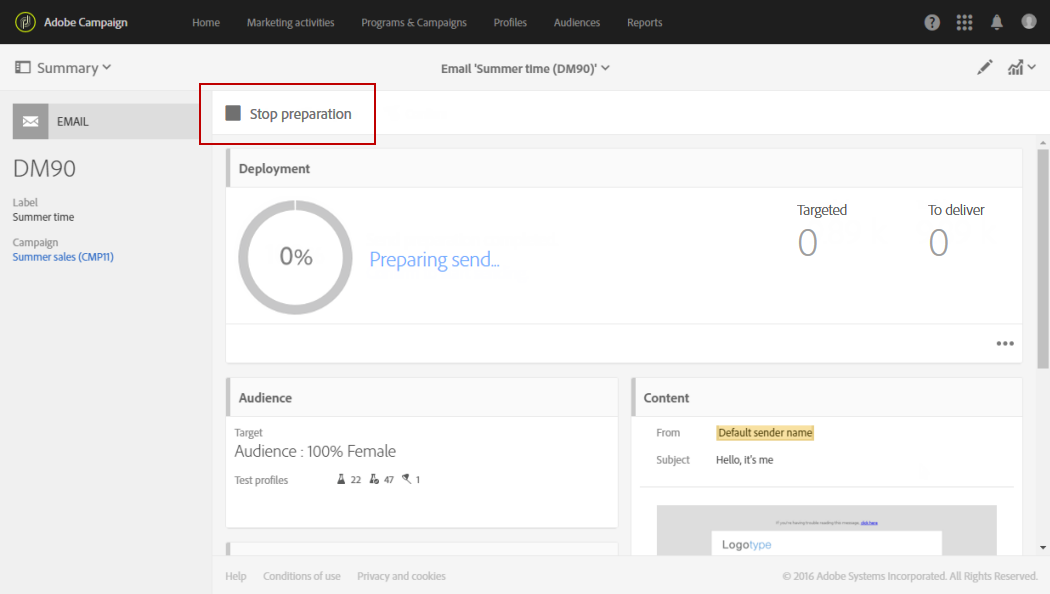Click the Preparing send... status text
The image size is (1050, 594).
pos(435,260)
